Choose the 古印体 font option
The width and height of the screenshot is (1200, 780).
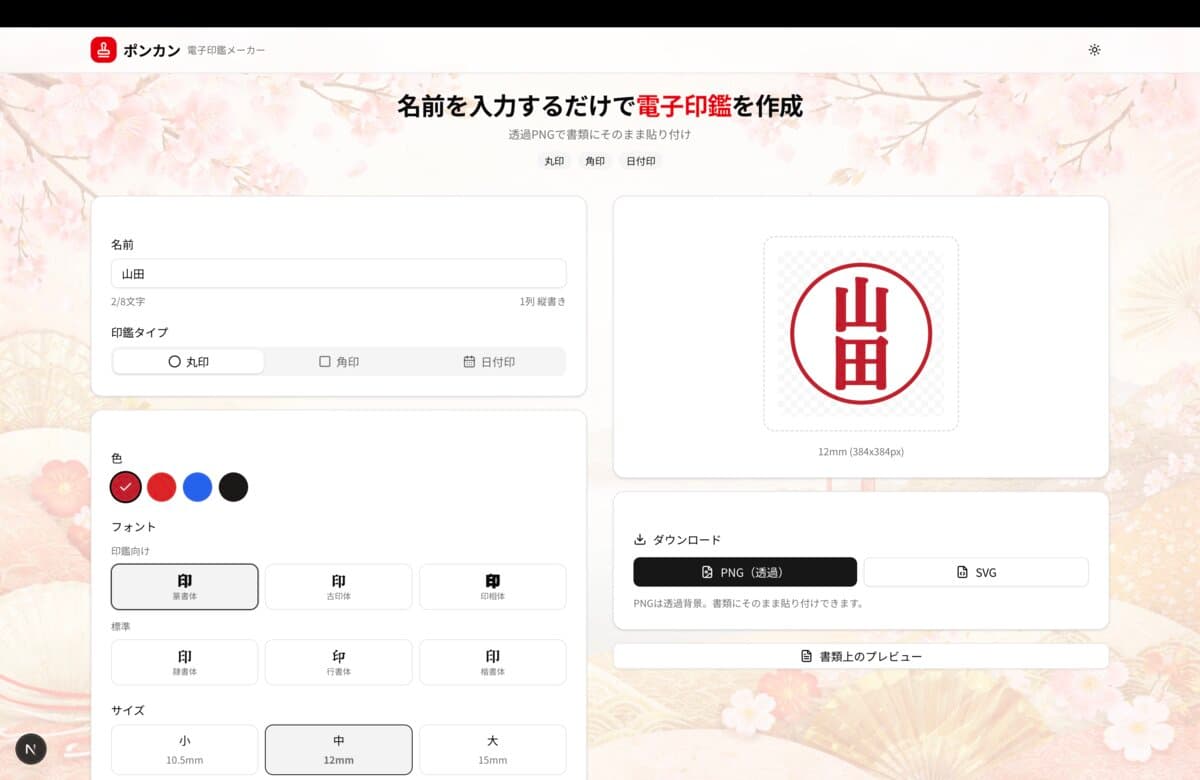click(x=338, y=587)
